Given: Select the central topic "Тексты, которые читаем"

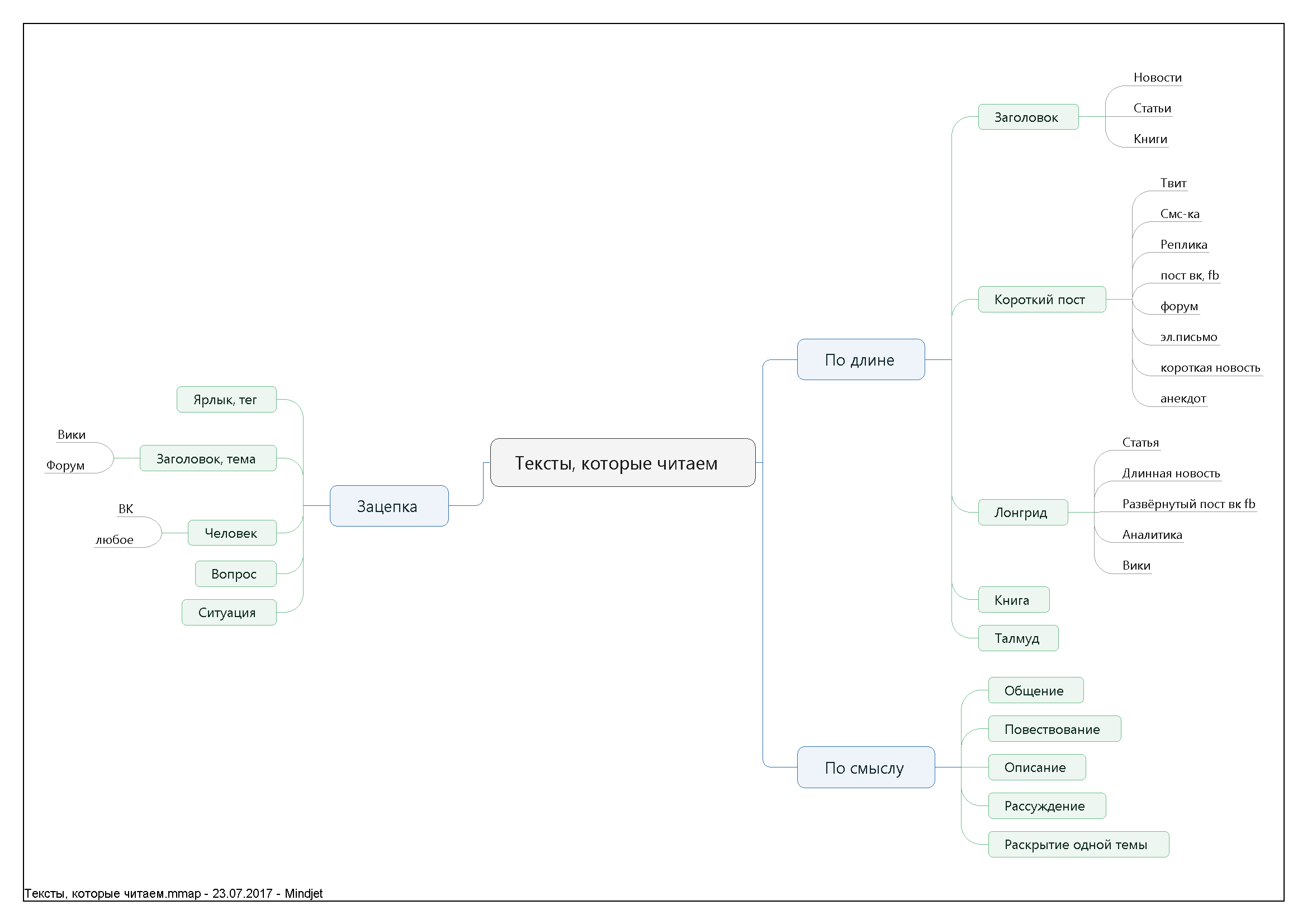Looking at the screenshot, I should 622,463.
